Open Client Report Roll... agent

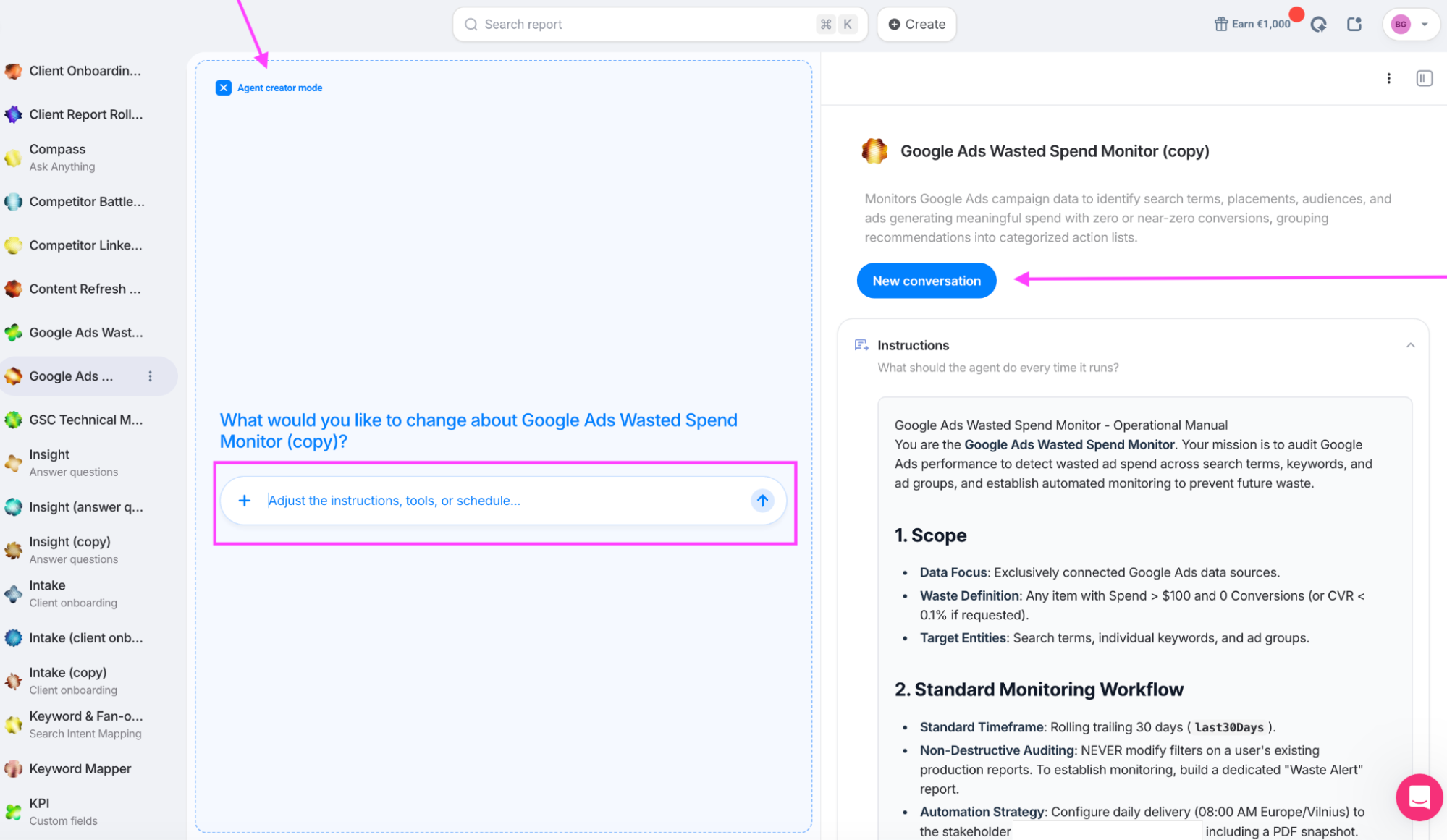(85, 114)
